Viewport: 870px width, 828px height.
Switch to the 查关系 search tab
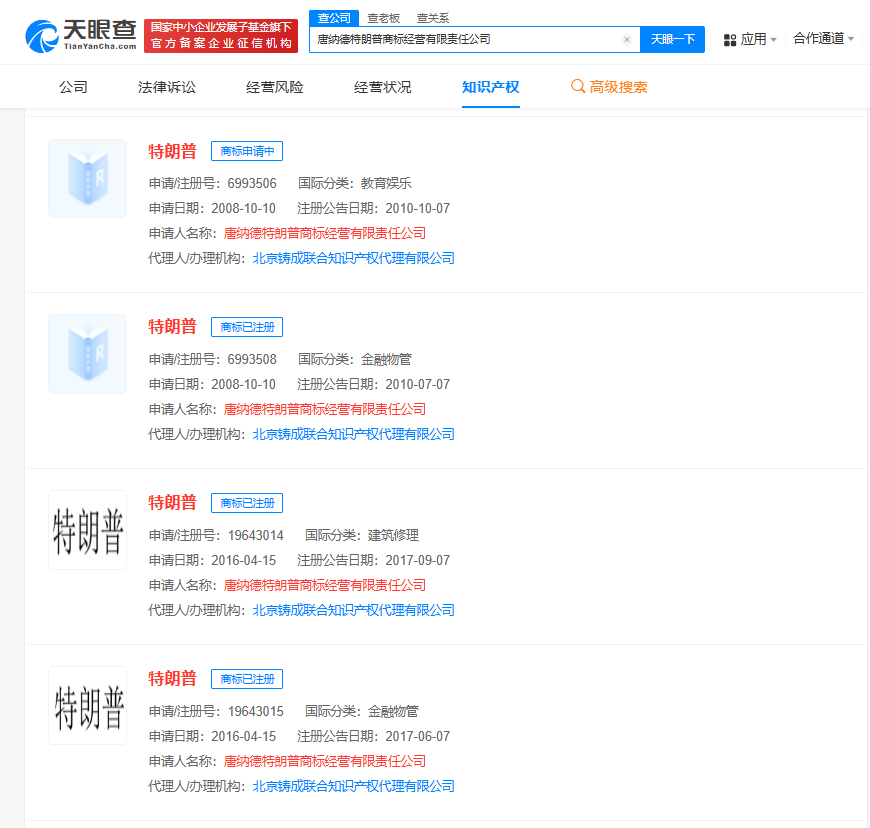(433, 18)
